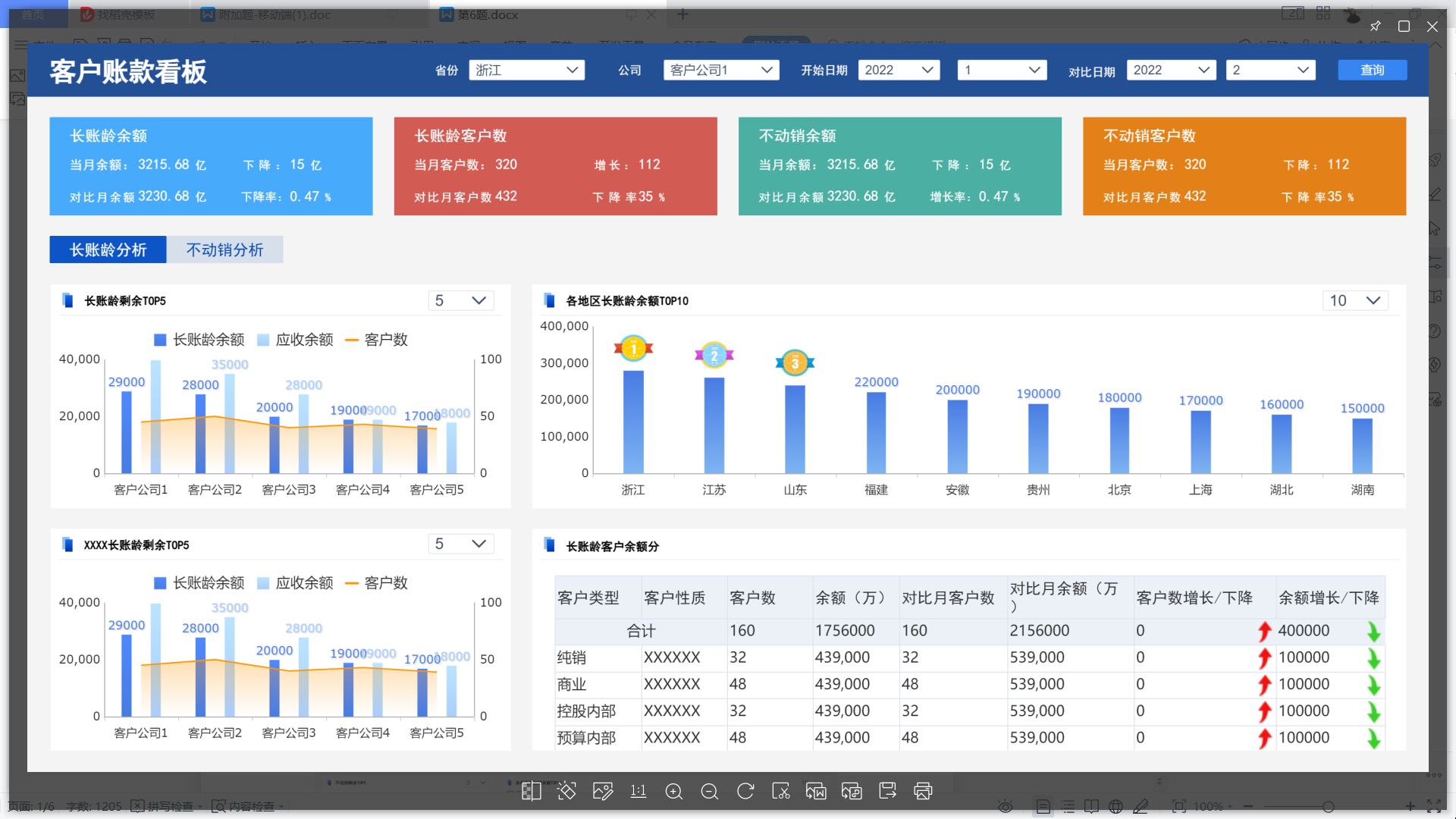Click the 合计 row in the table
The image size is (1456, 819).
[970, 631]
